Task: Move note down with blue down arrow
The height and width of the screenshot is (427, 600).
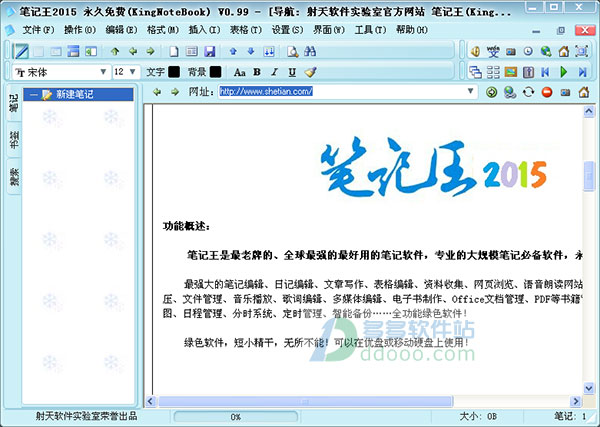Action: pyautogui.click(x=251, y=51)
